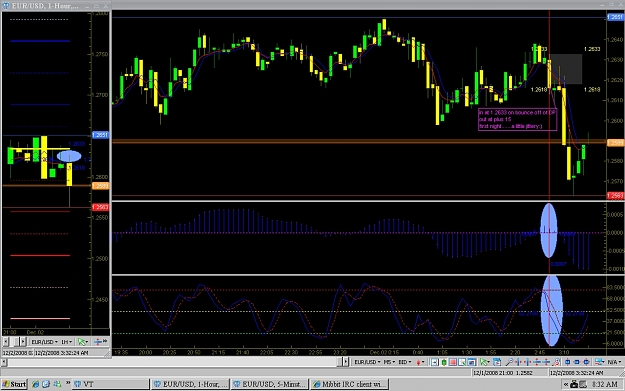Image resolution: width=625 pixels, height=391 pixels.
Task: Click the middle blue box alignment icon
Action: (577, 362)
